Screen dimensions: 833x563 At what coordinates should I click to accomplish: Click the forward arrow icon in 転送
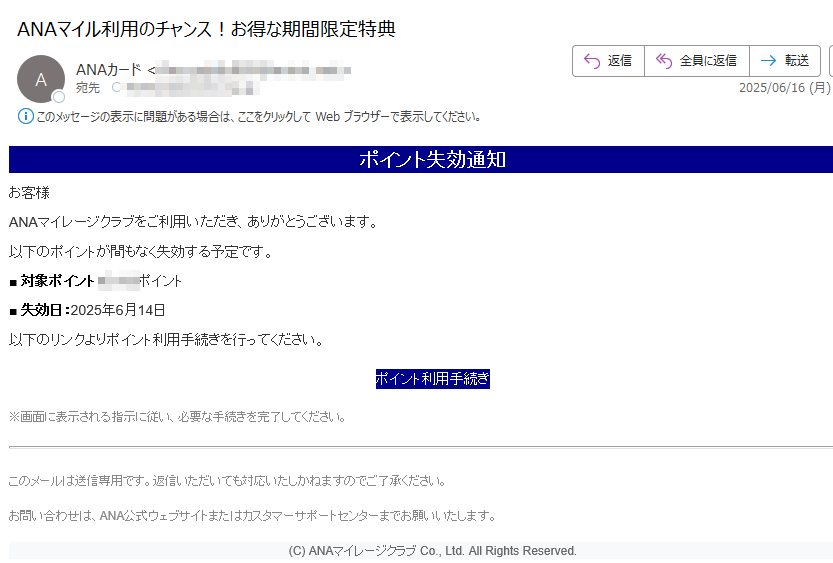[768, 61]
